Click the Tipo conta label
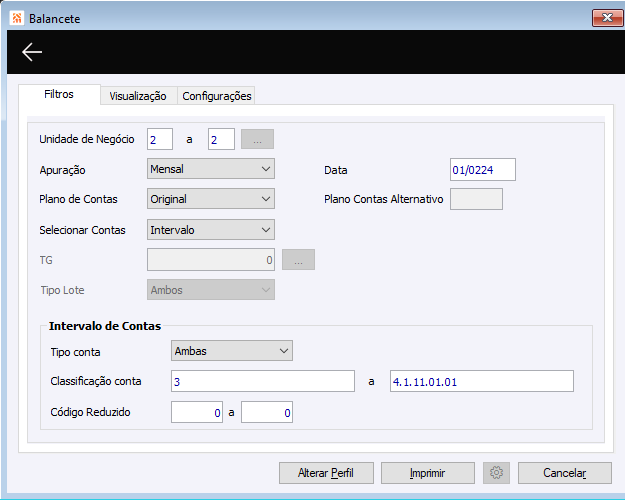Viewport: 625px width, 500px height. coord(75,352)
